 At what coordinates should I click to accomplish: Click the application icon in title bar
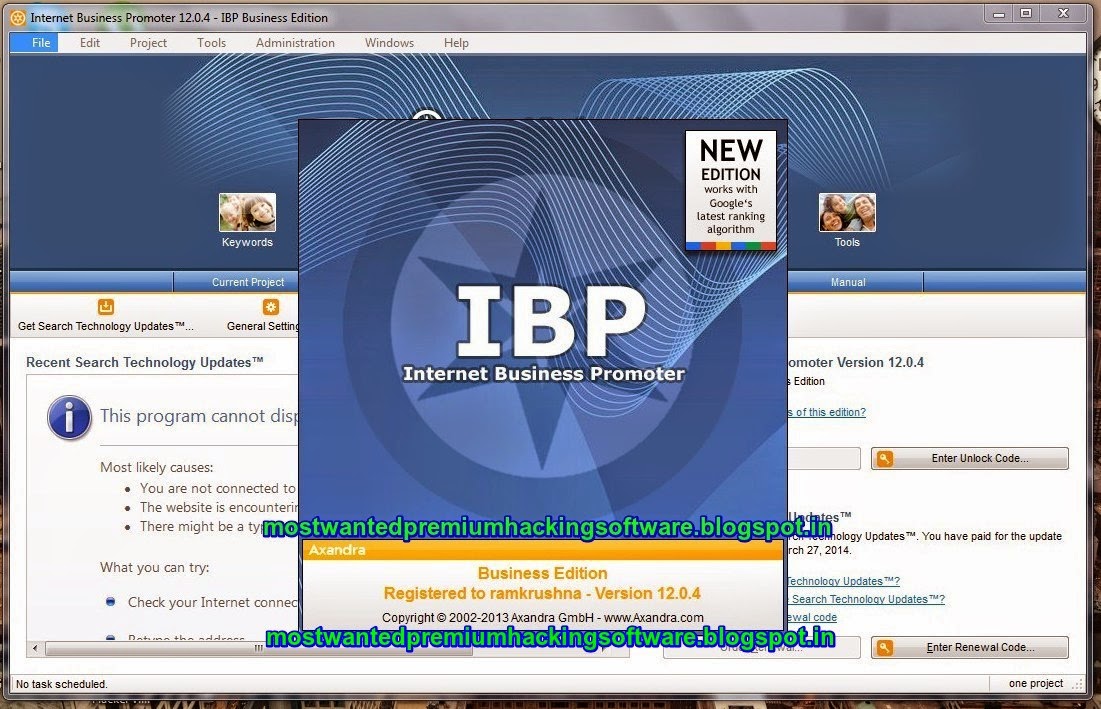pyautogui.click(x=18, y=18)
